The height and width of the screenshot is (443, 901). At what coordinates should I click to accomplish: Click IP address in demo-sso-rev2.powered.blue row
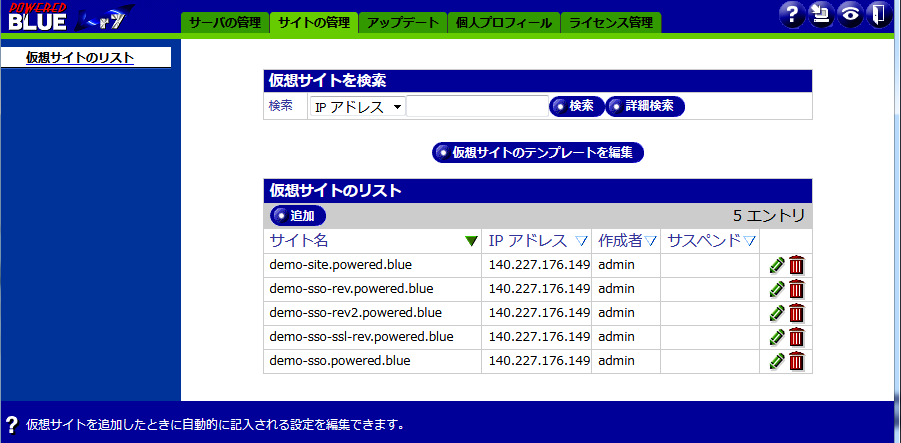[x=539, y=313]
